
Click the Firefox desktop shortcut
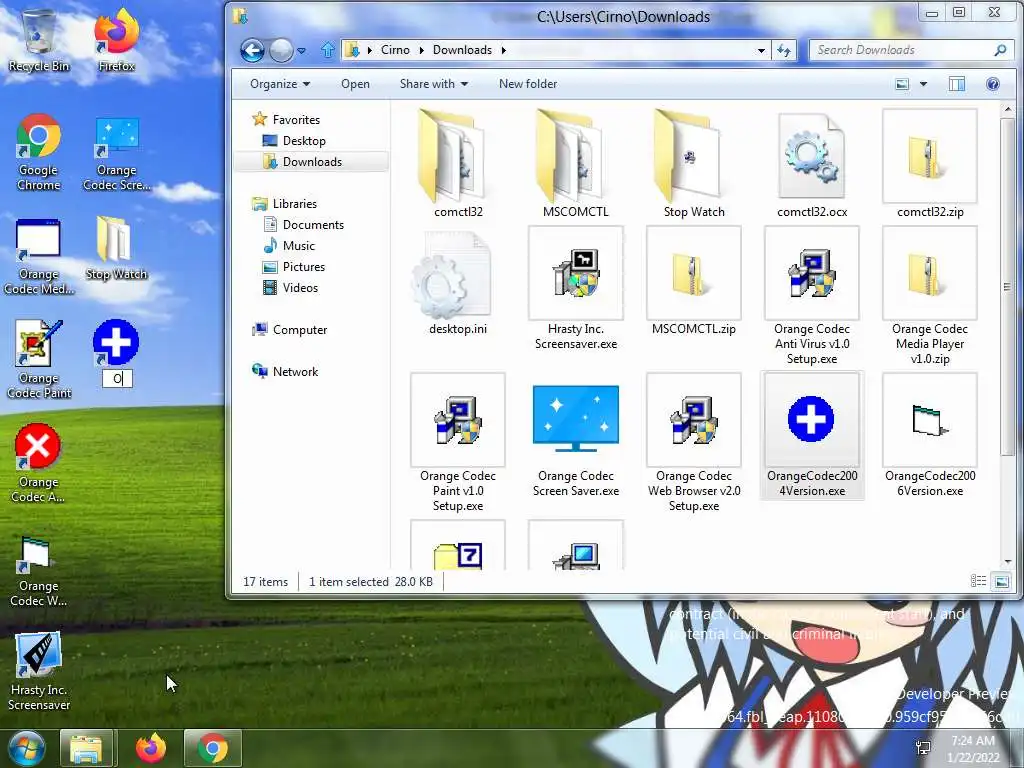coord(116,40)
